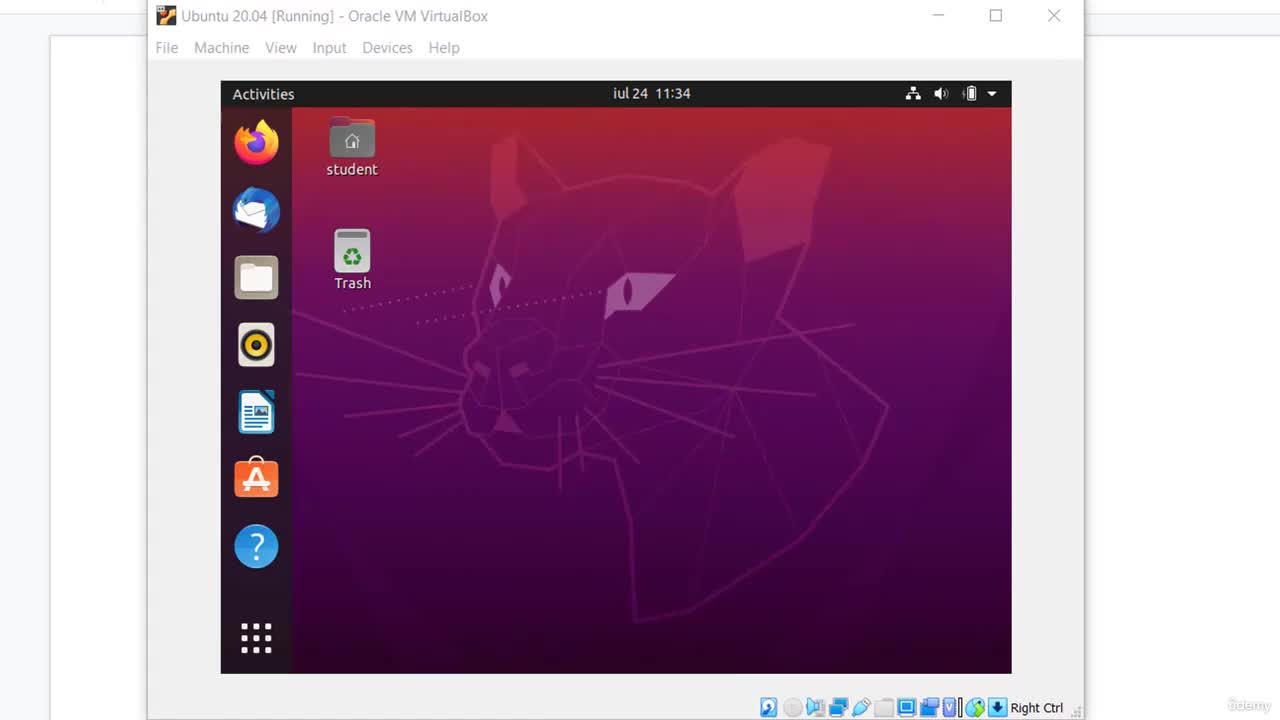Open the Devices menu

point(387,48)
